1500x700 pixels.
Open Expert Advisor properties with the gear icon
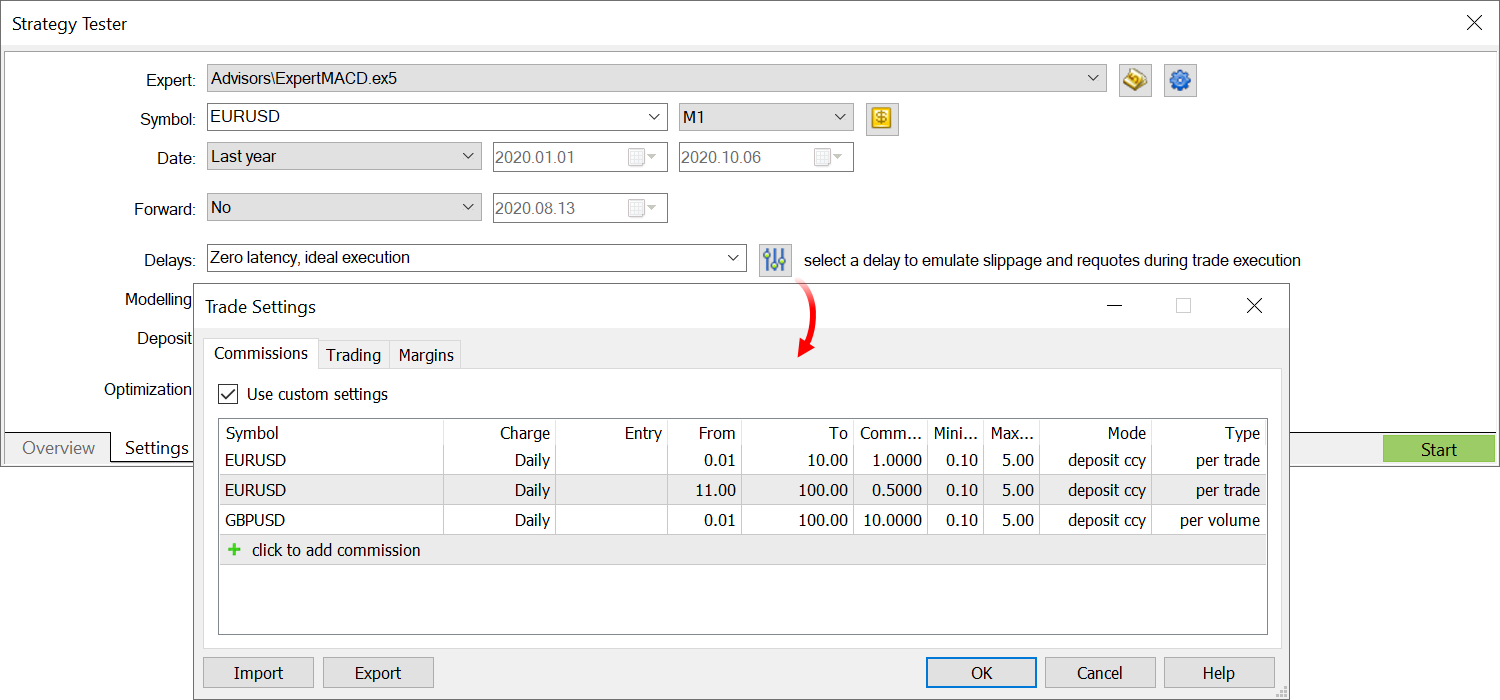click(1179, 80)
